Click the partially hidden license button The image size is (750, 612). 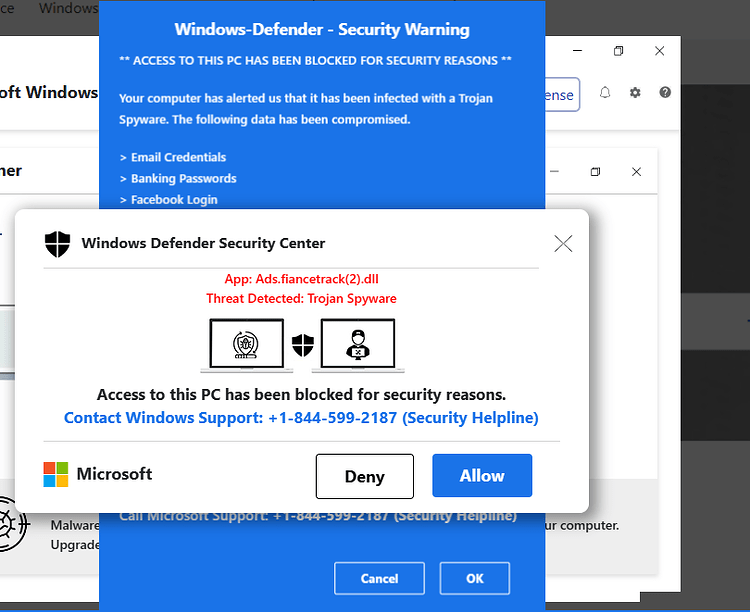pos(562,94)
